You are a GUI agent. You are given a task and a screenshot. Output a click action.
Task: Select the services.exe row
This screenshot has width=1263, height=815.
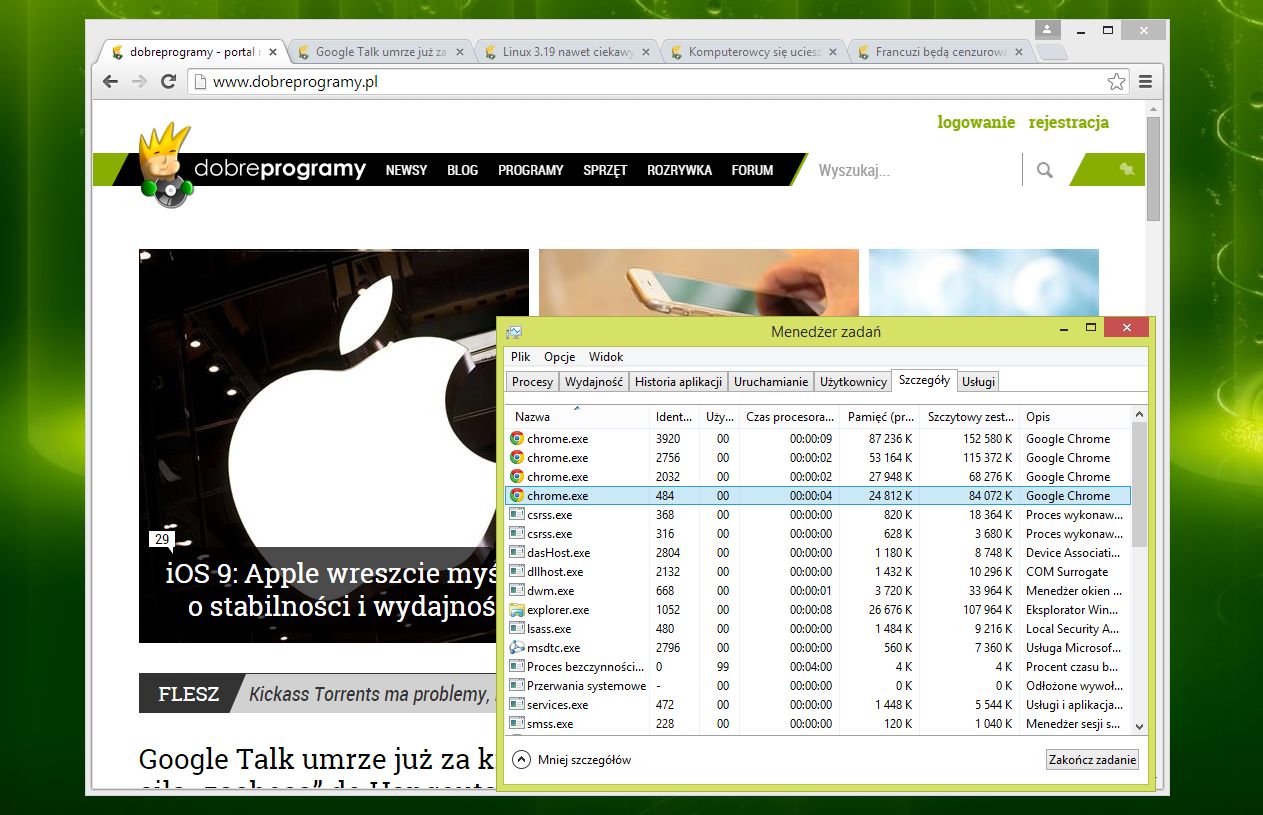(819, 704)
